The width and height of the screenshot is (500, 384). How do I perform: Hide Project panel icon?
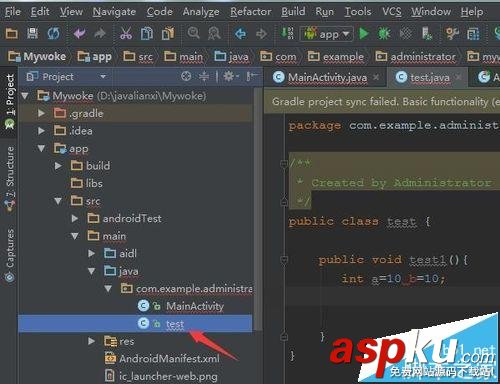coord(252,77)
